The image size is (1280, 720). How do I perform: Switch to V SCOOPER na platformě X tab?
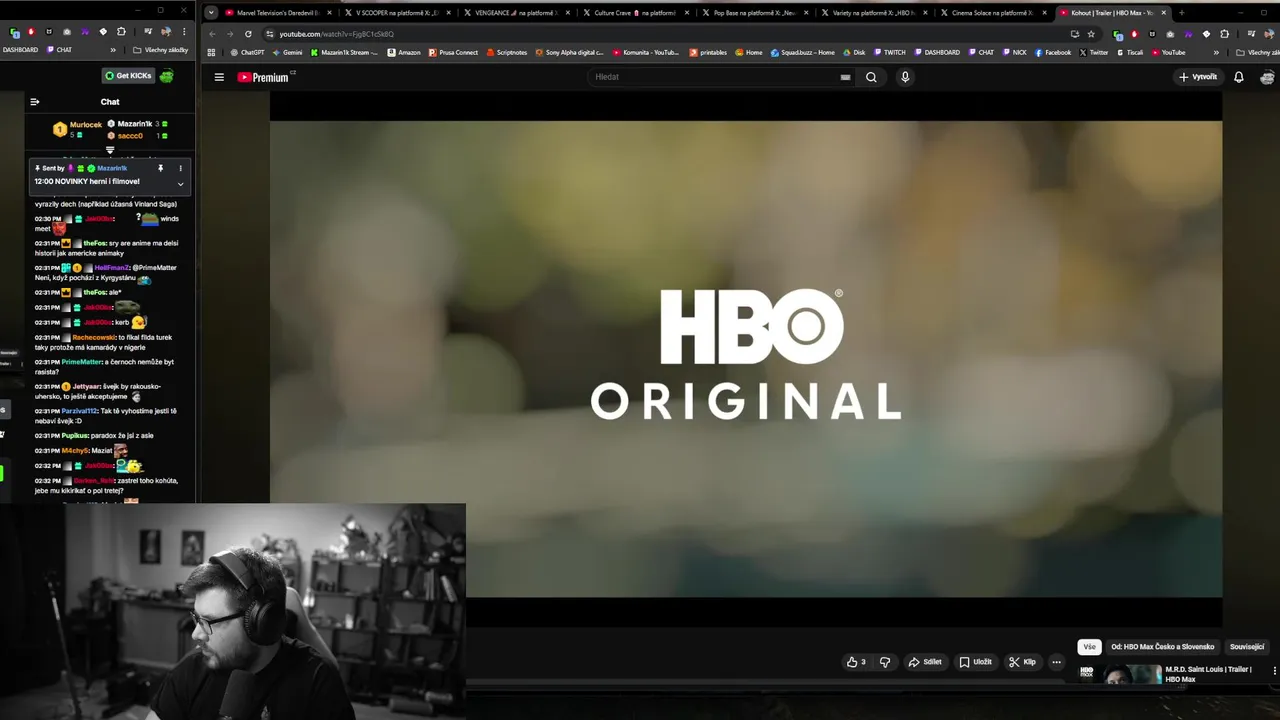(x=396, y=13)
